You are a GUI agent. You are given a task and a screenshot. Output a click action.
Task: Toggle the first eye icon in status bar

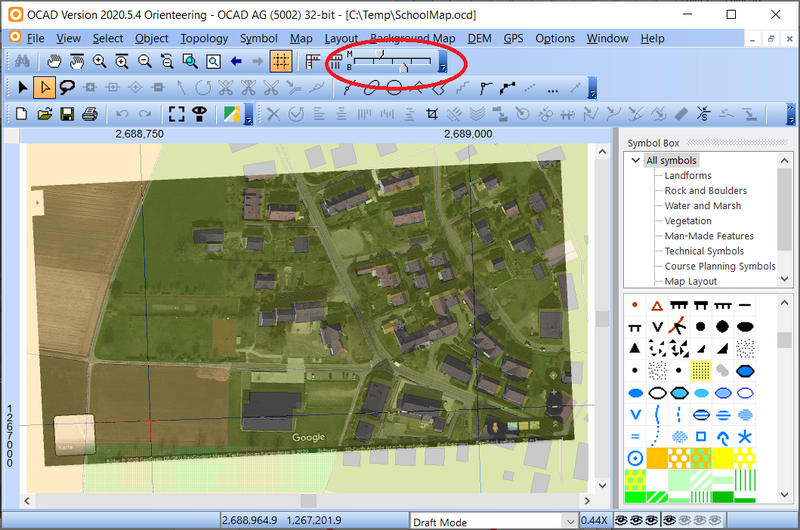(x=621, y=520)
